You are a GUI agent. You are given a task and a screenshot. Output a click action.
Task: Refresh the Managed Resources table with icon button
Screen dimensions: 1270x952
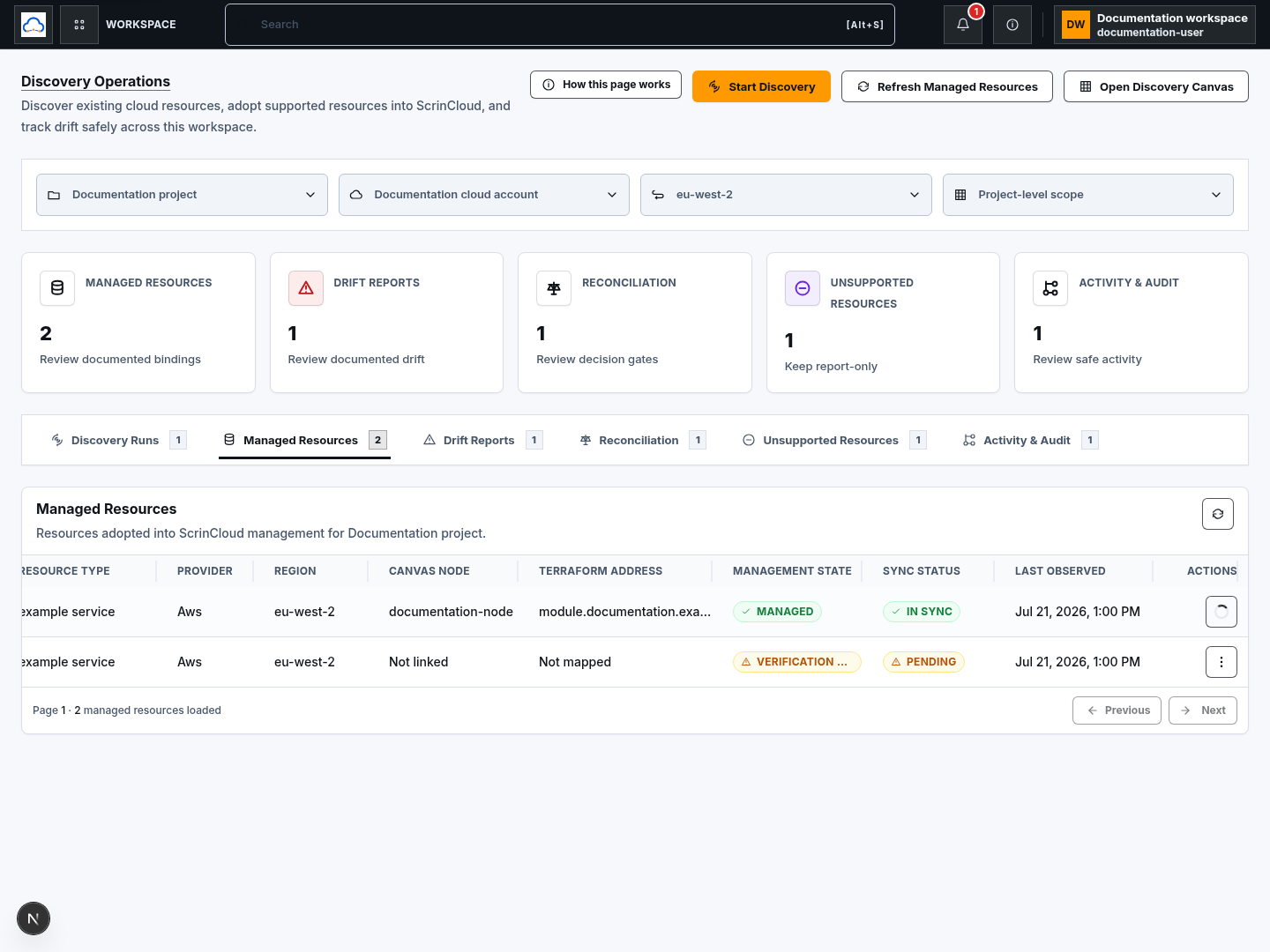pyautogui.click(x=1218, y=514)
